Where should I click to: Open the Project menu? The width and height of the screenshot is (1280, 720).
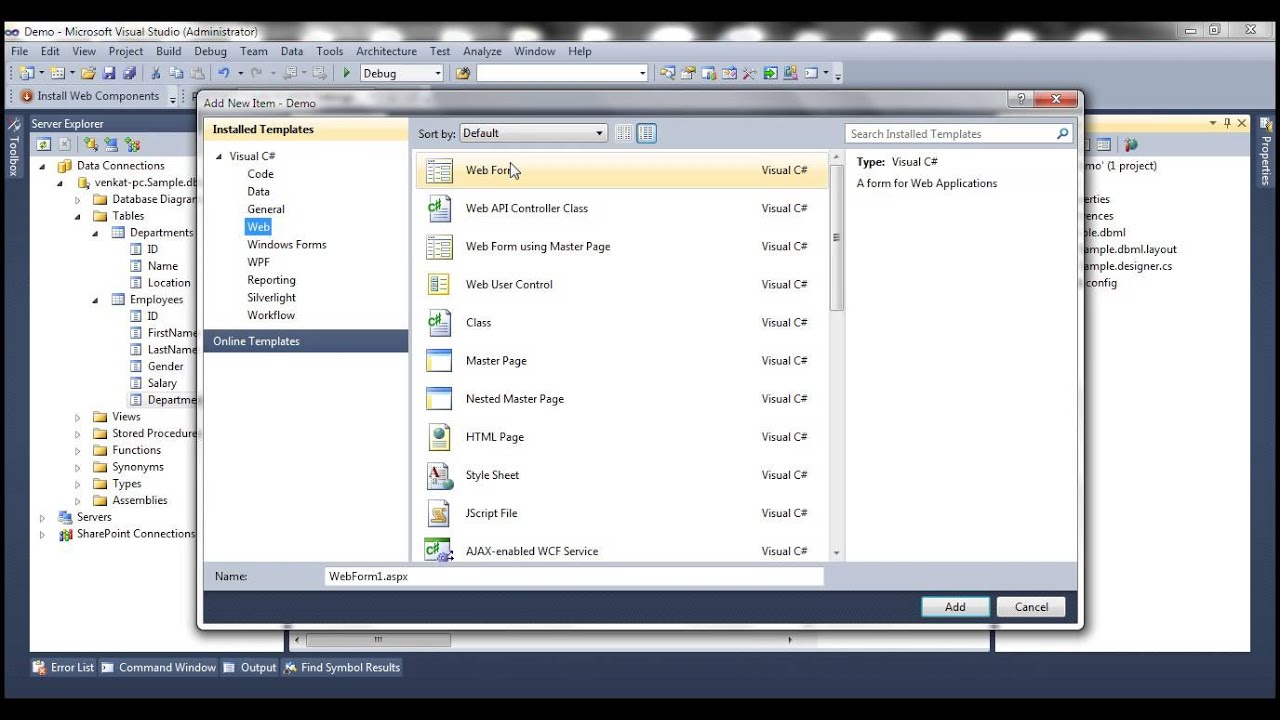coord(126,51)
